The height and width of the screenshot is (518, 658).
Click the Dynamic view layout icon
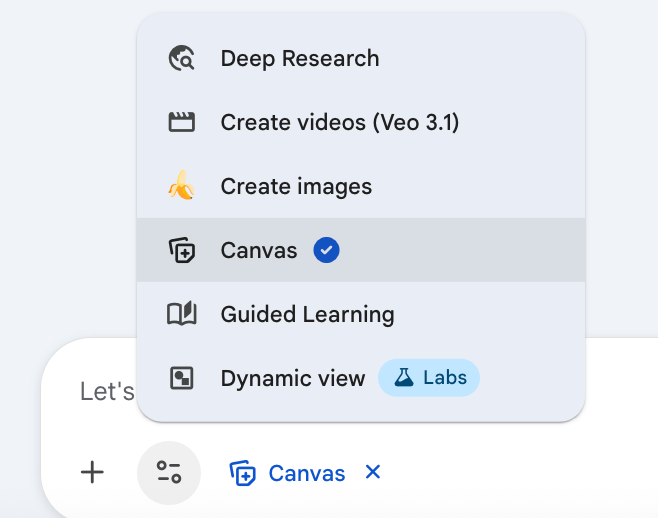coord(181,379)
